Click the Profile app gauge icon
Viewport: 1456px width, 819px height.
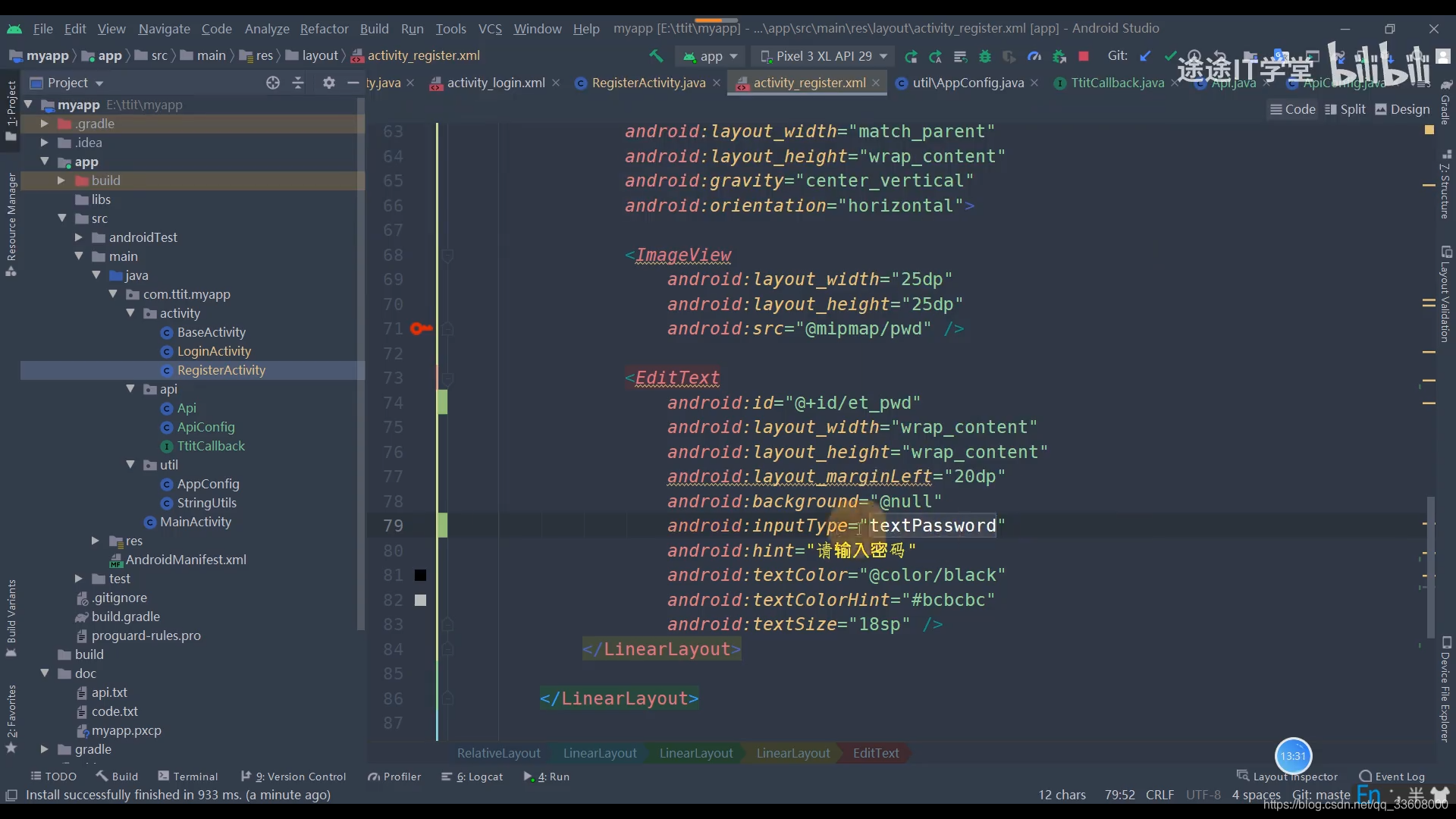1034,56
